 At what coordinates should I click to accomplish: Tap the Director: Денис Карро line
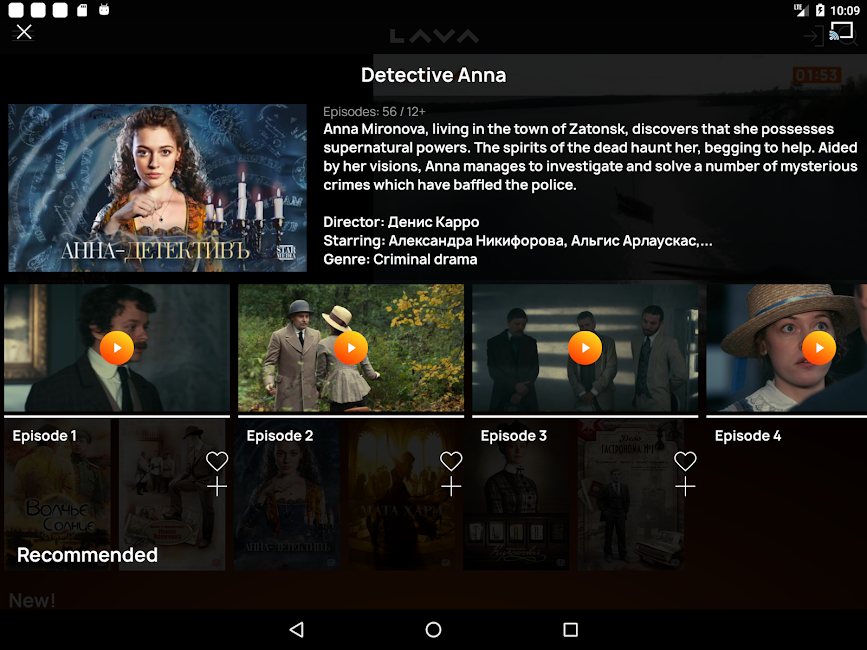point(401,222)
